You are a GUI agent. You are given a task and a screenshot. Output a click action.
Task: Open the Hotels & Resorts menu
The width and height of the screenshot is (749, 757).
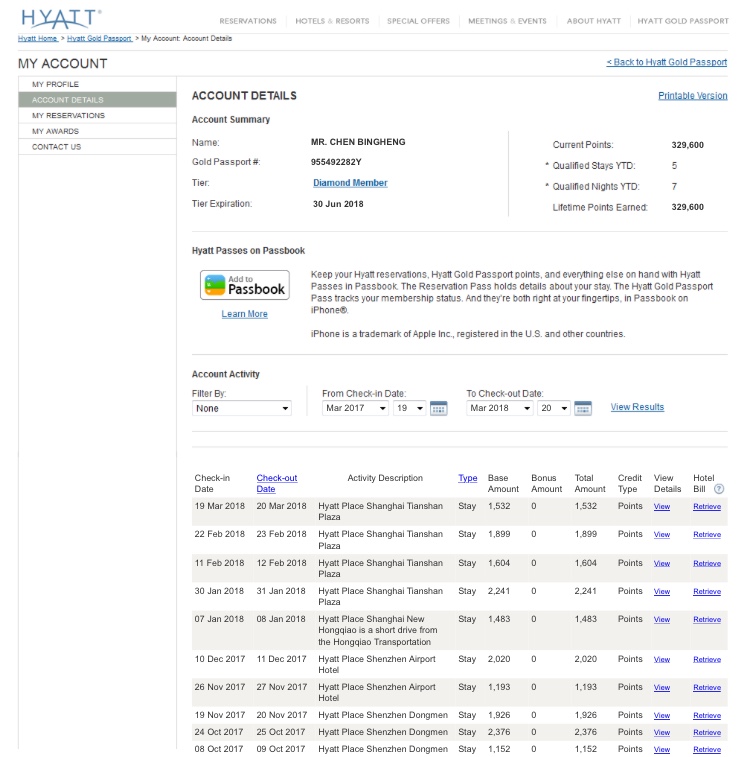point(332,21)
